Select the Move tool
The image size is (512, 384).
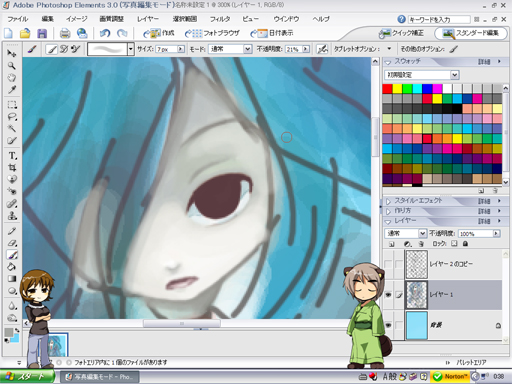pyautogui.click(x=12, y=53)
